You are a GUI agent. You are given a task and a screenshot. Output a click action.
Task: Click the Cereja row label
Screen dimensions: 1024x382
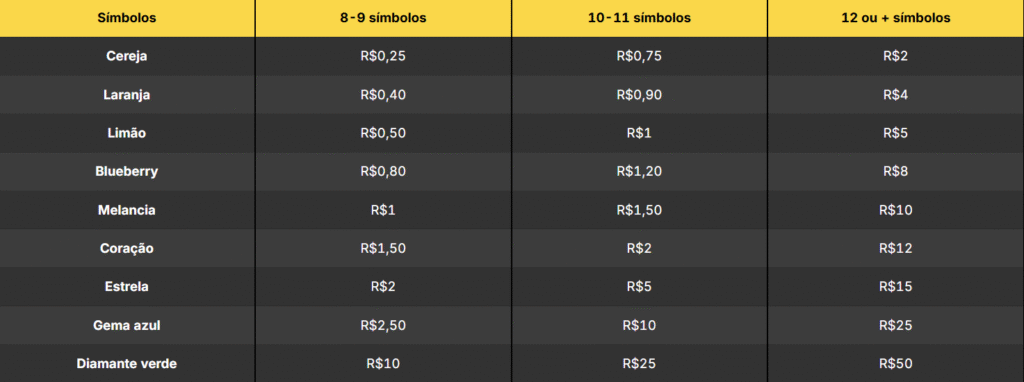pos(127,56)
